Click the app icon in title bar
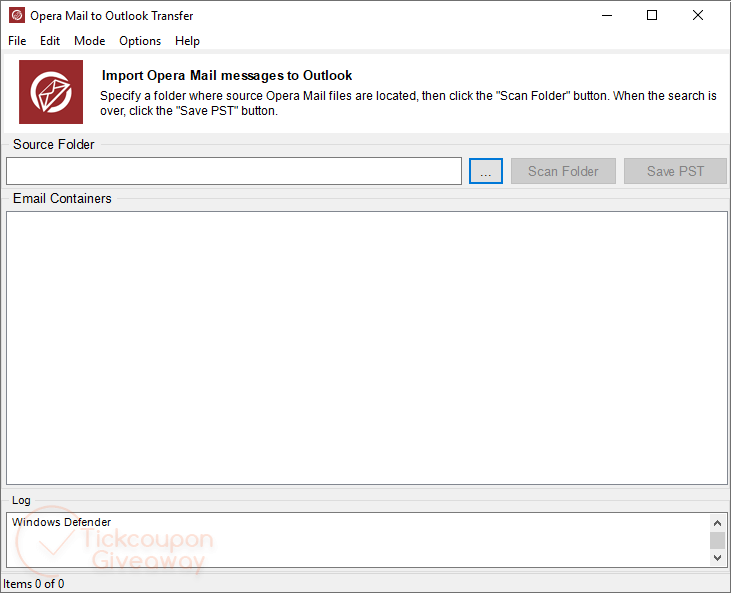This screenshot has height=593, width=731. (x=17, y=15)
